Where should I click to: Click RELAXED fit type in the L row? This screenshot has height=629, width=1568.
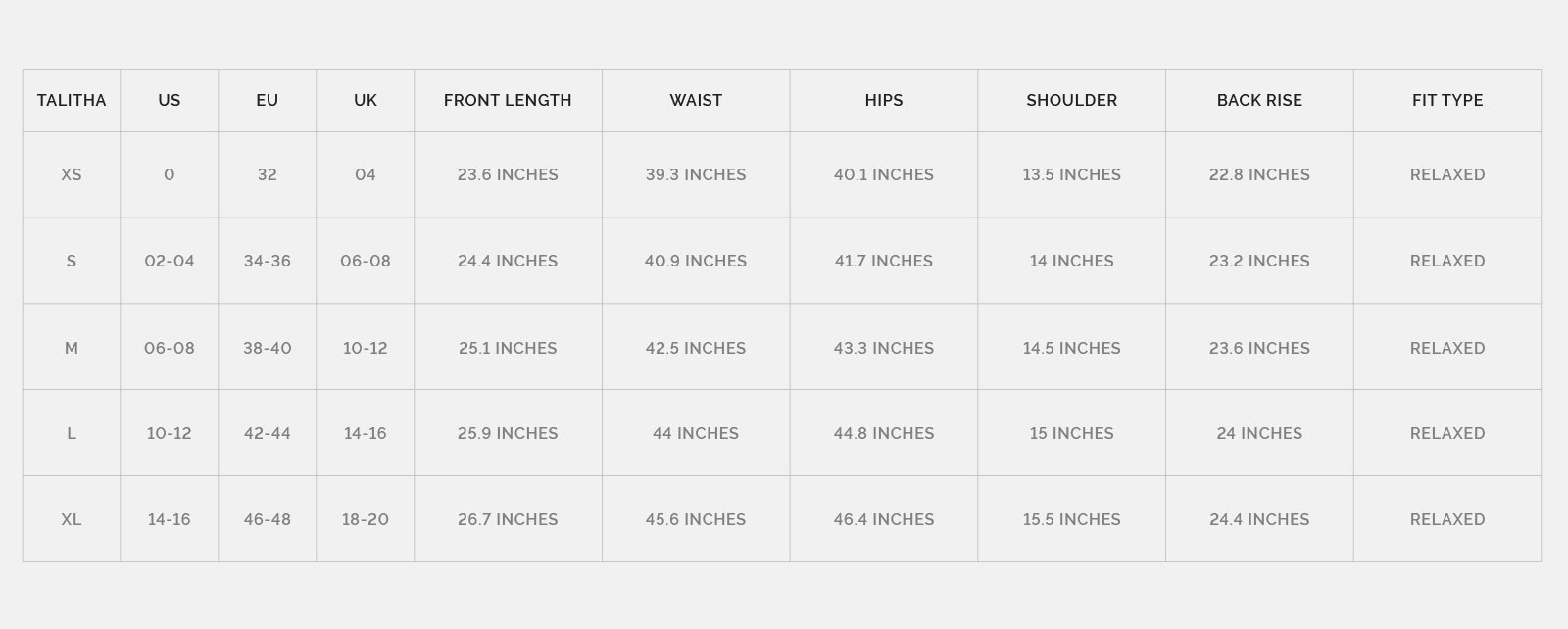(1447, 433)
